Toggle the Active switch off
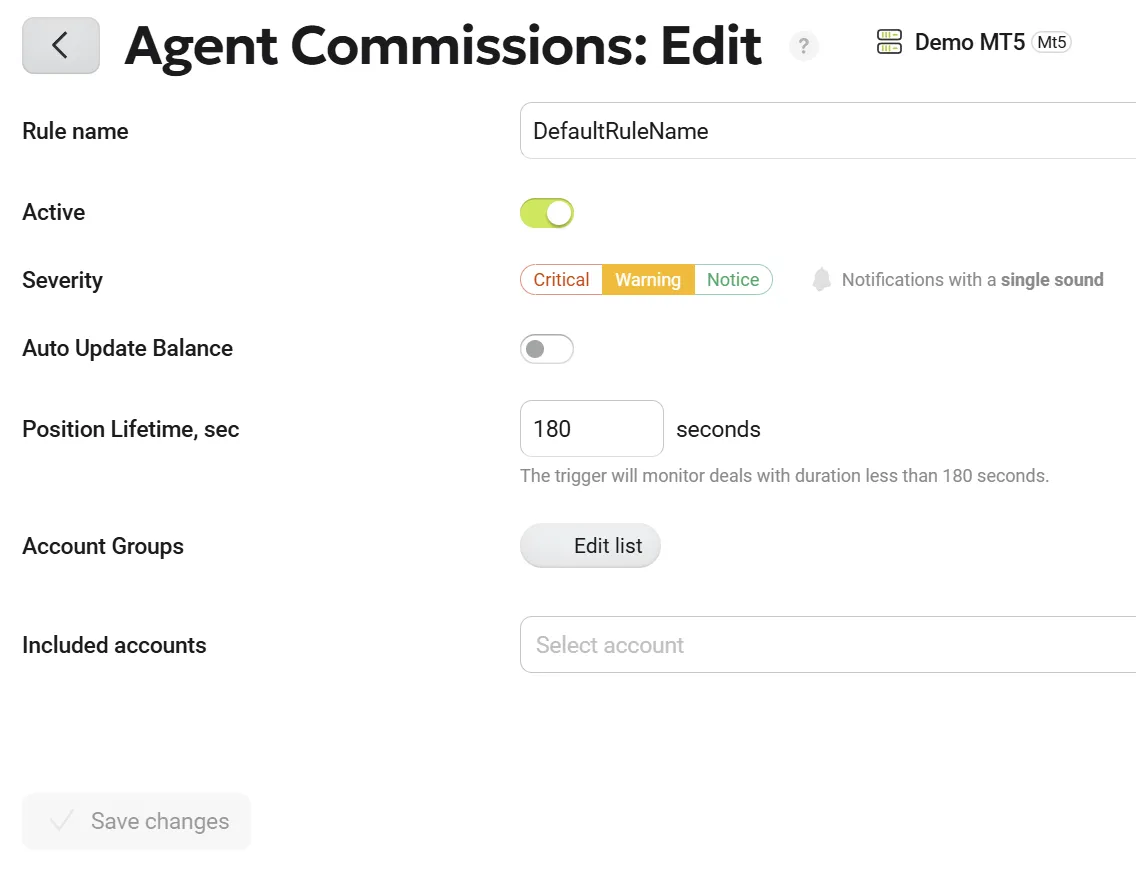 point(547,213)
